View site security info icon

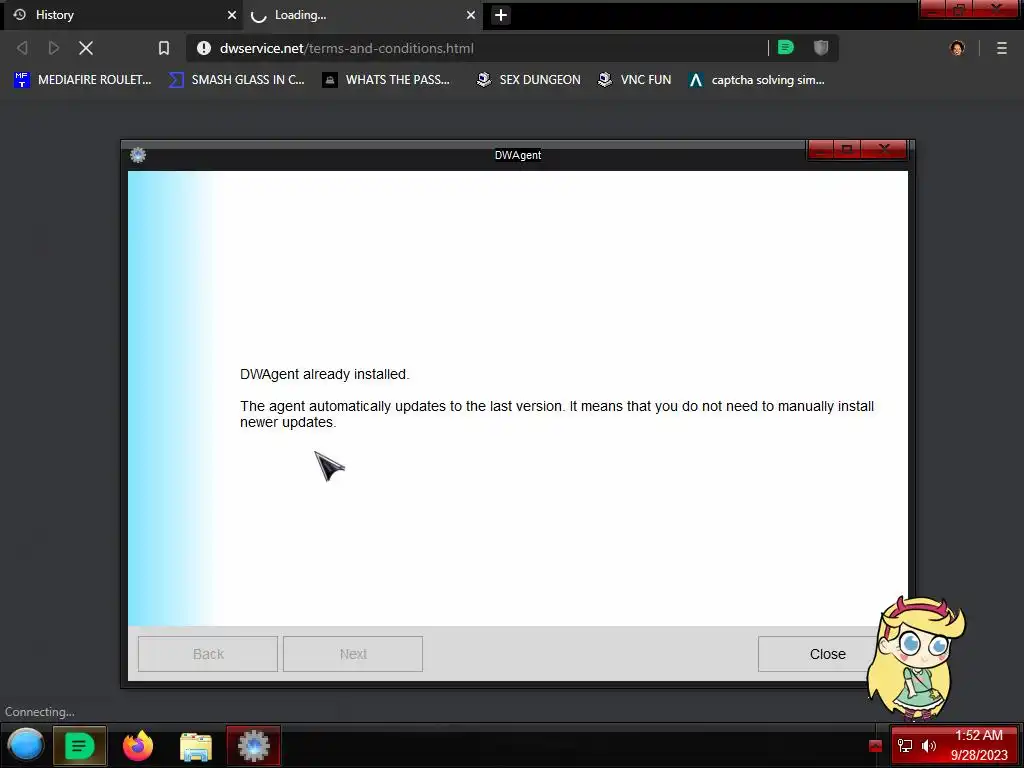click(204, 48)
